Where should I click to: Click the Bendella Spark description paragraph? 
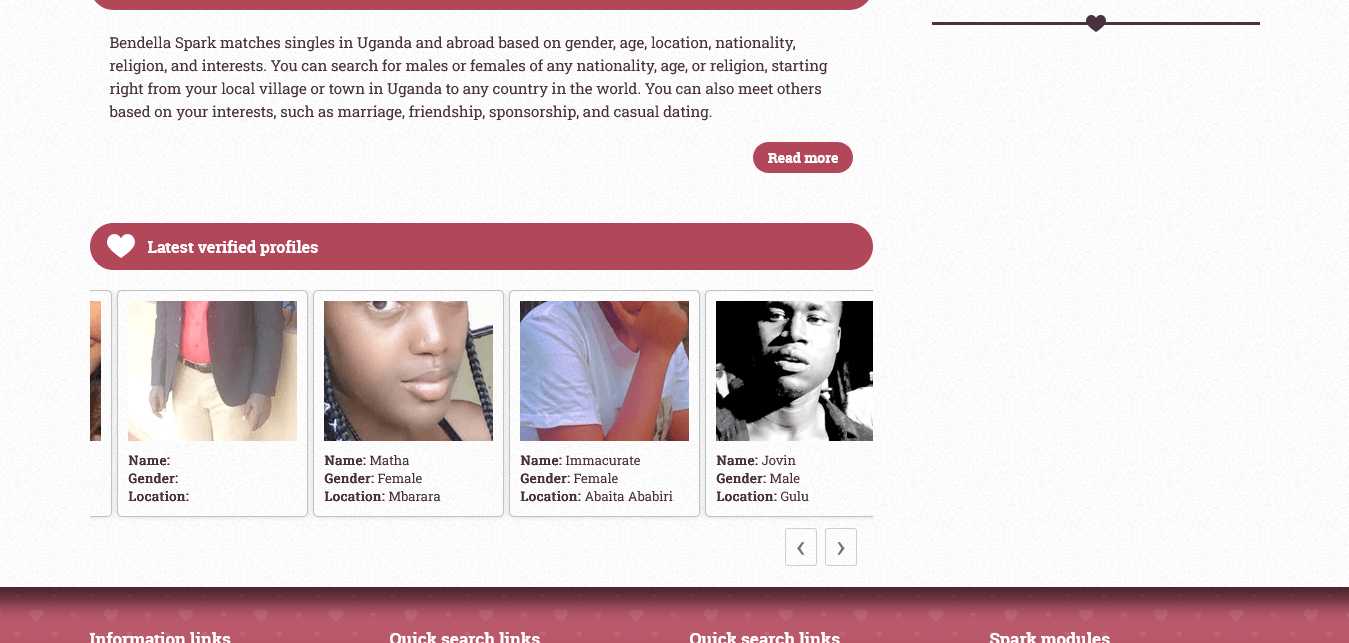click(x=468, y=77)
